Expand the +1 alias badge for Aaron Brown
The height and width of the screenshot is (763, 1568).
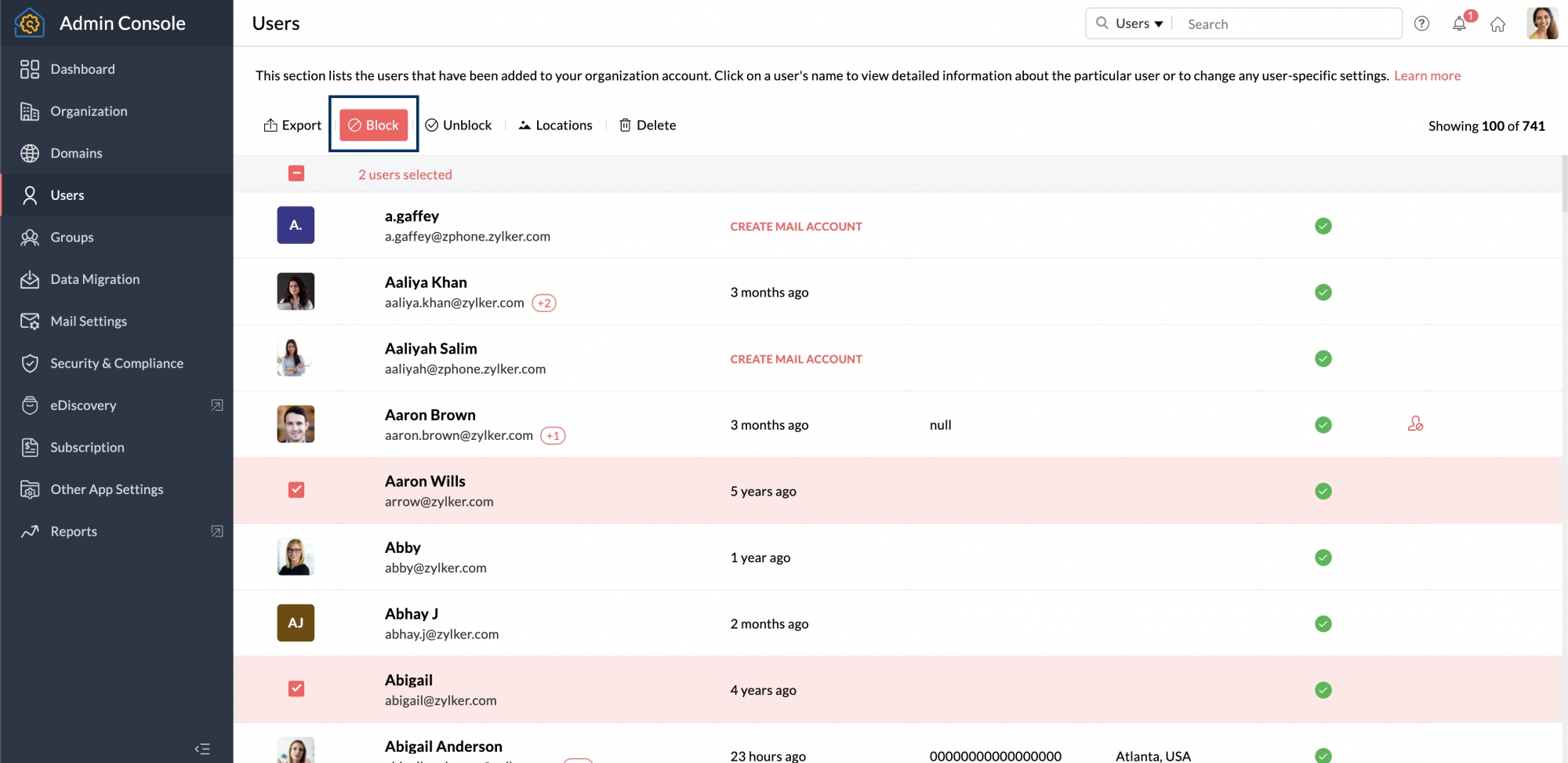[x=553, y=436]
